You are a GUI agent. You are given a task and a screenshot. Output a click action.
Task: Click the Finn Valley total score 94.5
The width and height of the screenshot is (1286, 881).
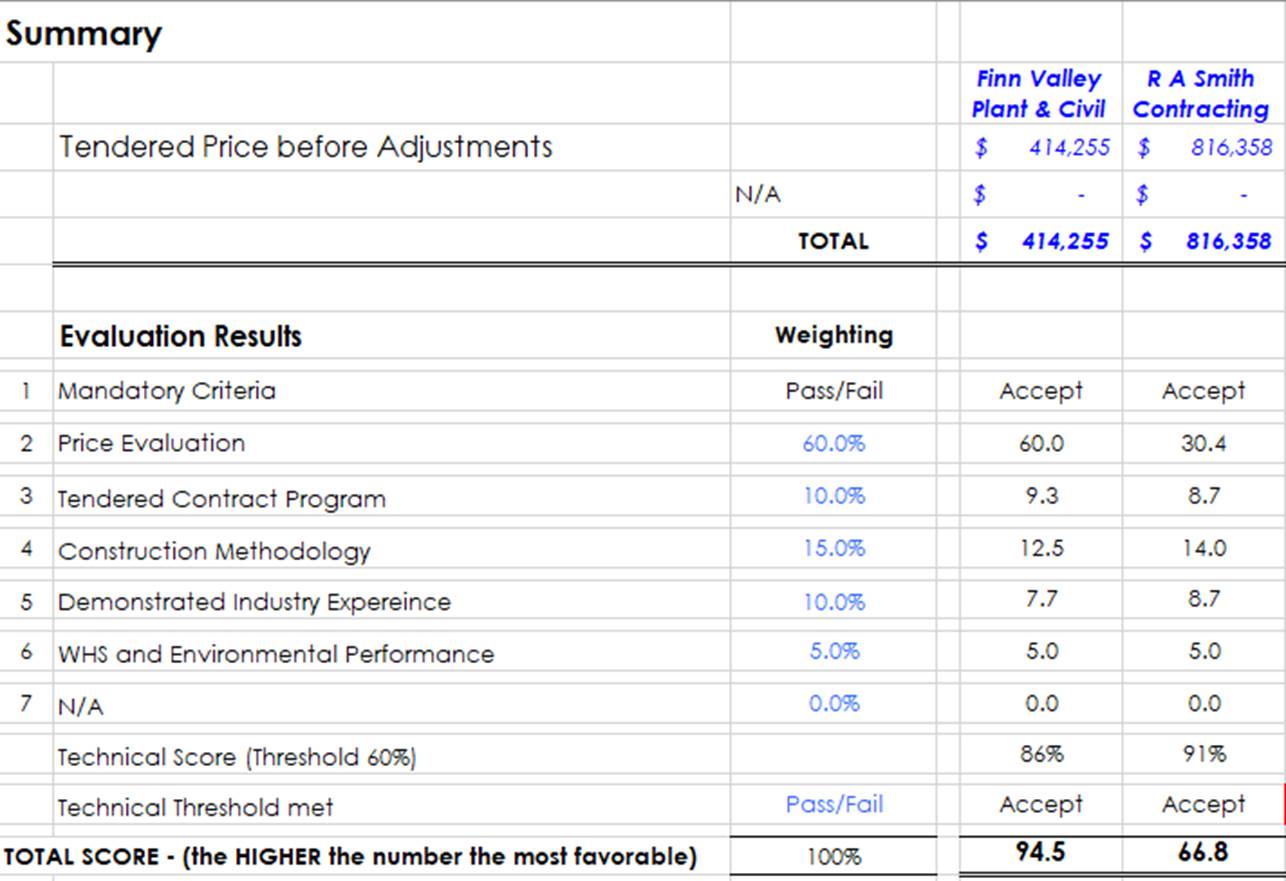click(1041, 852)
